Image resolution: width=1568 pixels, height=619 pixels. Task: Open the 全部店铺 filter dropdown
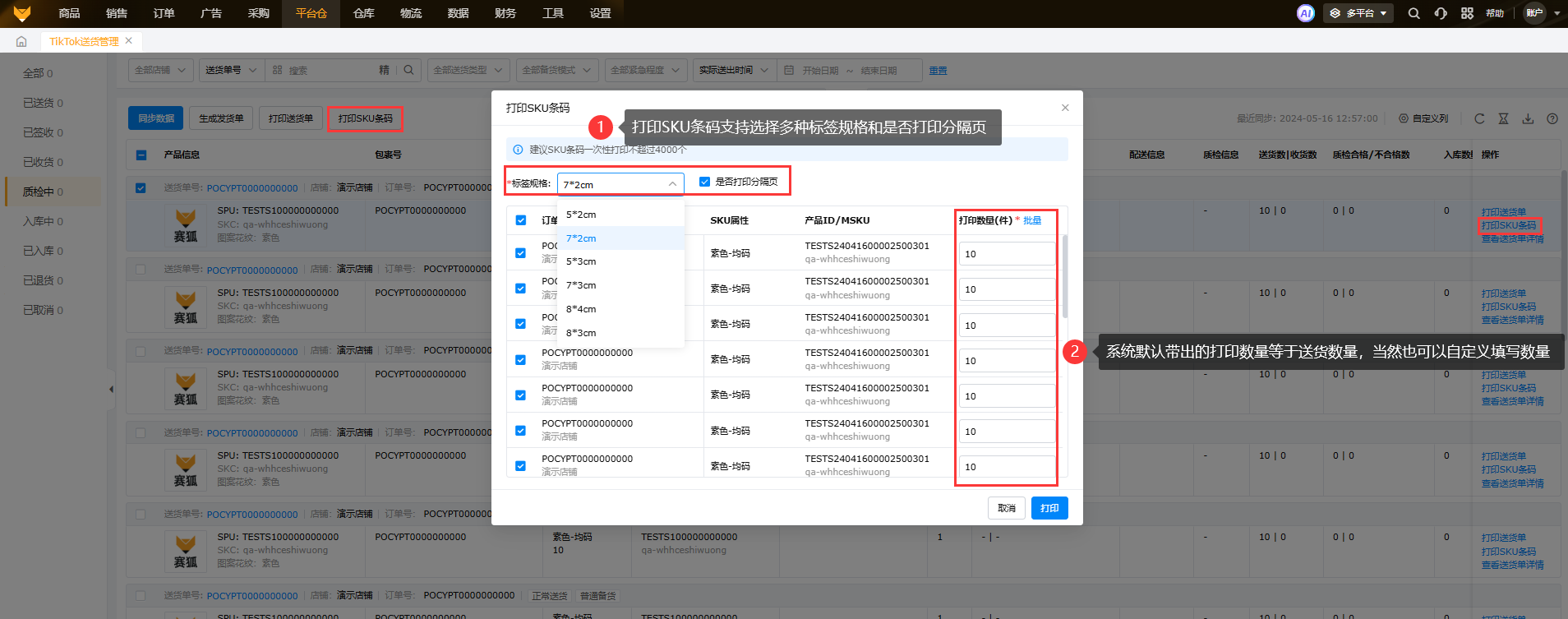point(161,70)
